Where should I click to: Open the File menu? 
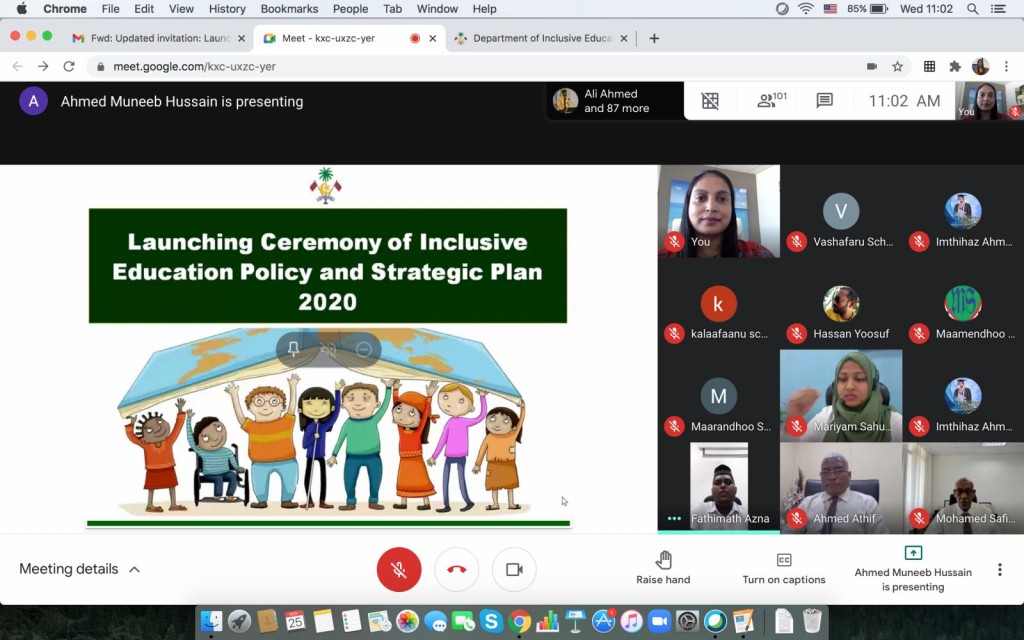(x=110, y=8)
